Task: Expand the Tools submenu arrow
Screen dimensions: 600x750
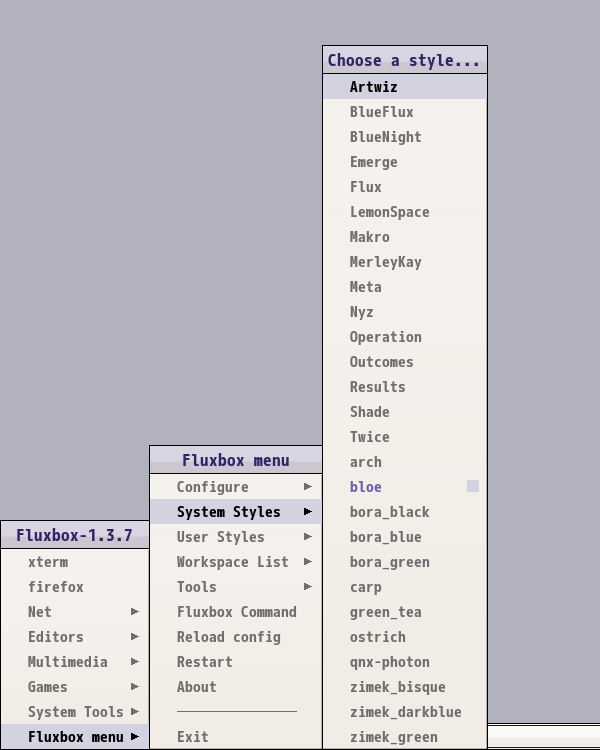Action: 308,586
